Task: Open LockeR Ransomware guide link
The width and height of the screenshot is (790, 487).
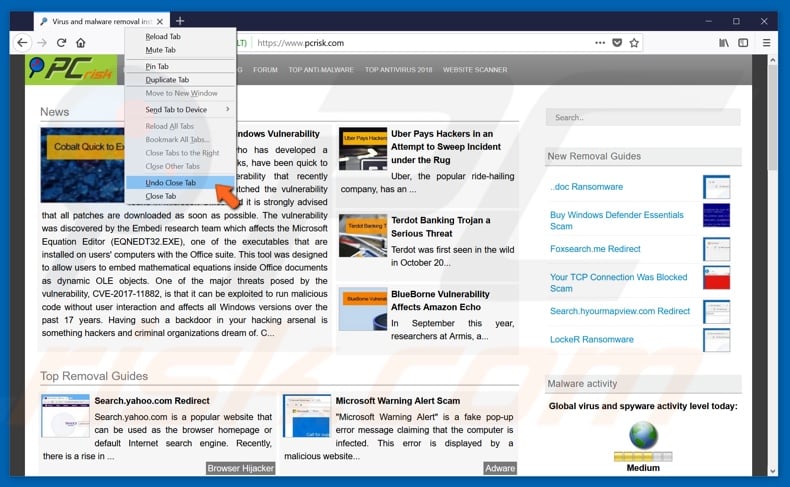Action: (x=591, y=339)
